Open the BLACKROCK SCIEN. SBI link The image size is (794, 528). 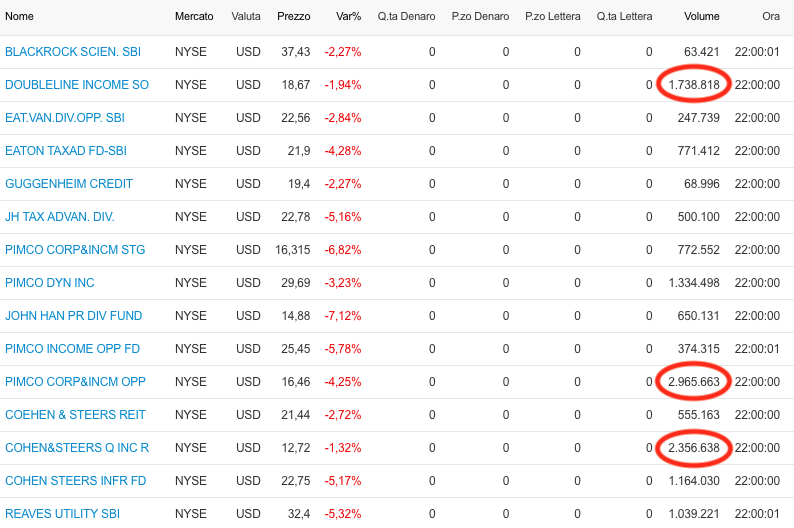pos(73,52)
